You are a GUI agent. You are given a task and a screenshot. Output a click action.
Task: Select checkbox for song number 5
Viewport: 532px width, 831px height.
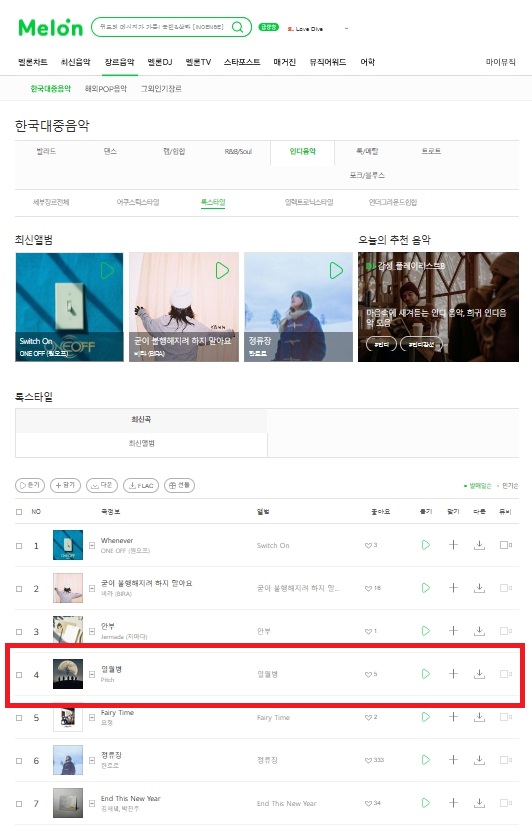click(19, 718)
